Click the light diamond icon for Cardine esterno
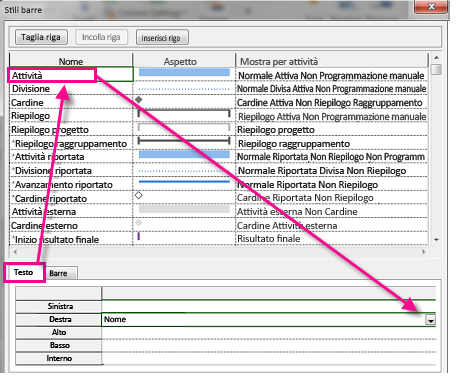459x386 pixels. click(x=139, y=222)
